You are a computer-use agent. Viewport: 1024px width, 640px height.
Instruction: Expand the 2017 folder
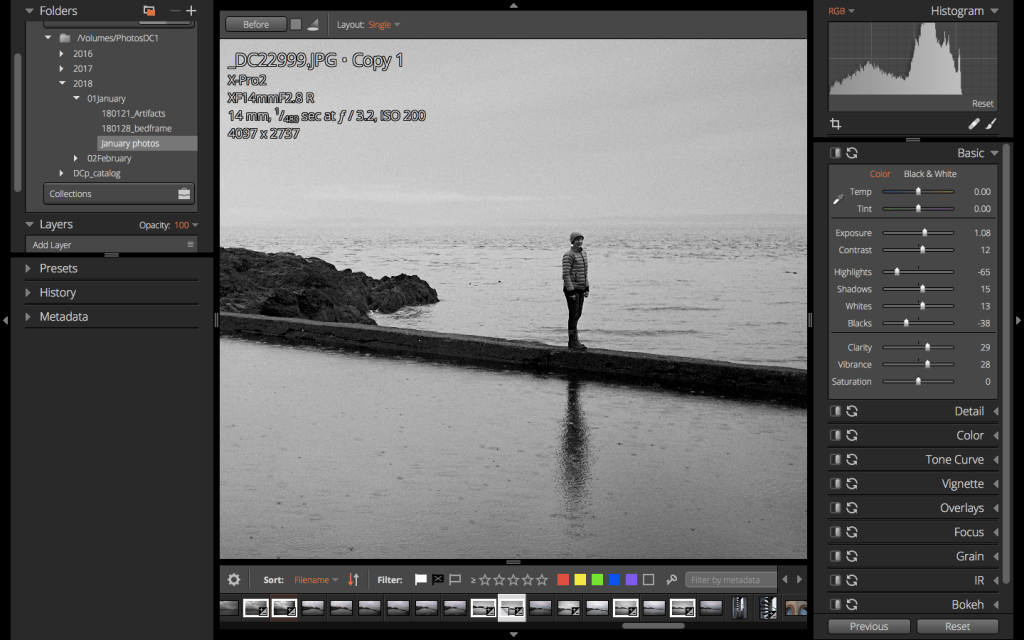click(x=62, y=68)
